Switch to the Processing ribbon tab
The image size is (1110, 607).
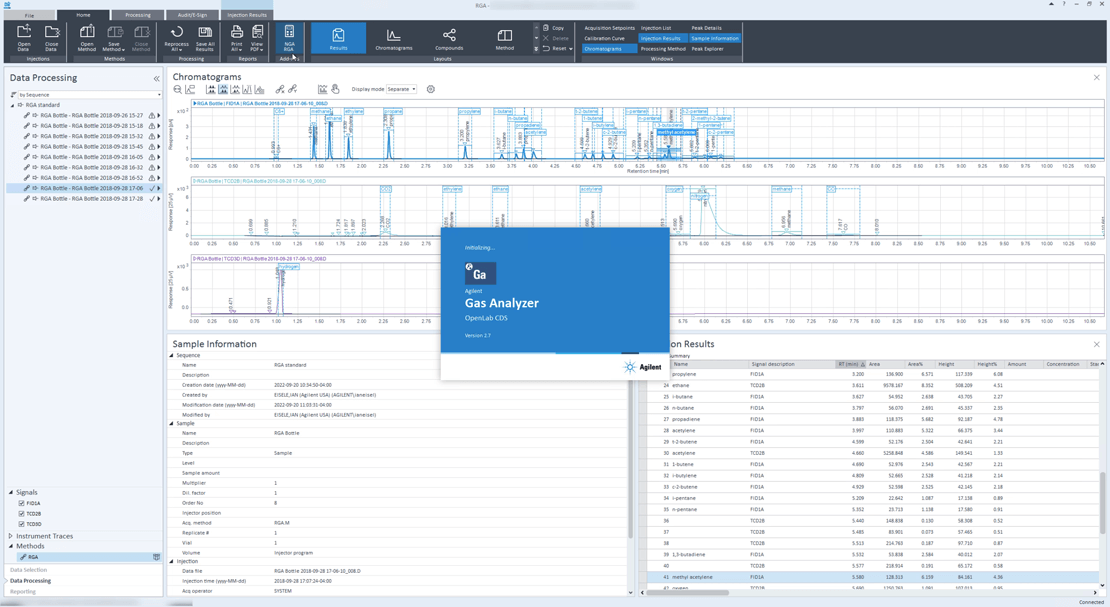point(138,15)
